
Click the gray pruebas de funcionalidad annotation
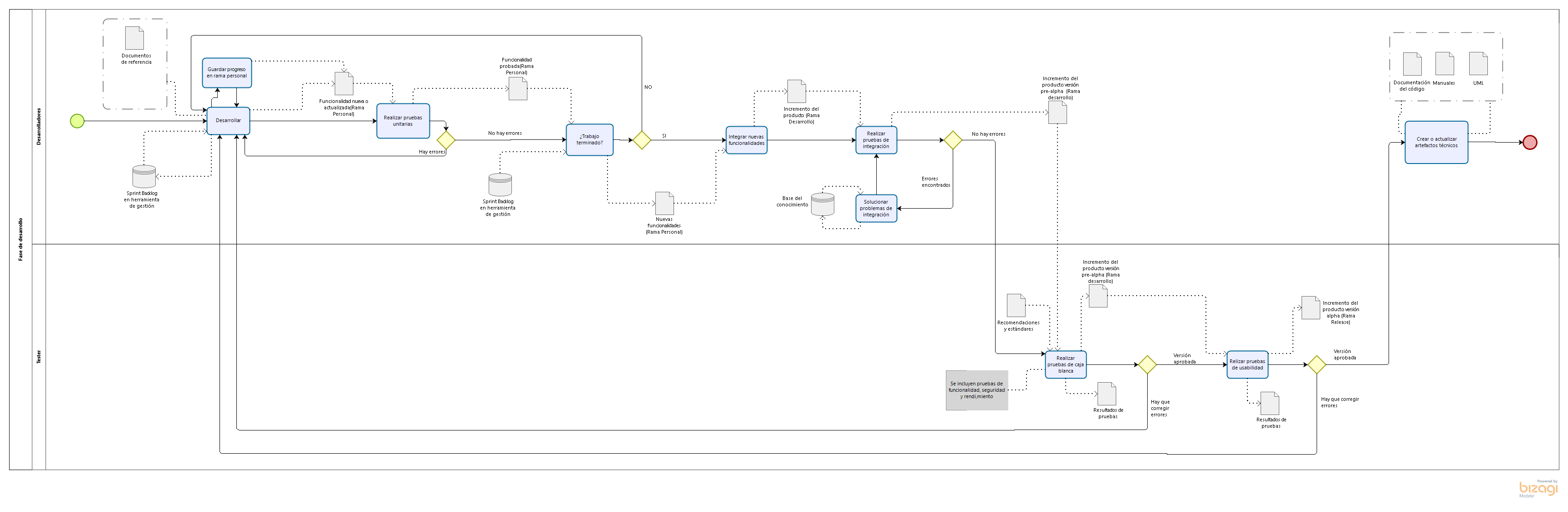click(x=976, y=390)
